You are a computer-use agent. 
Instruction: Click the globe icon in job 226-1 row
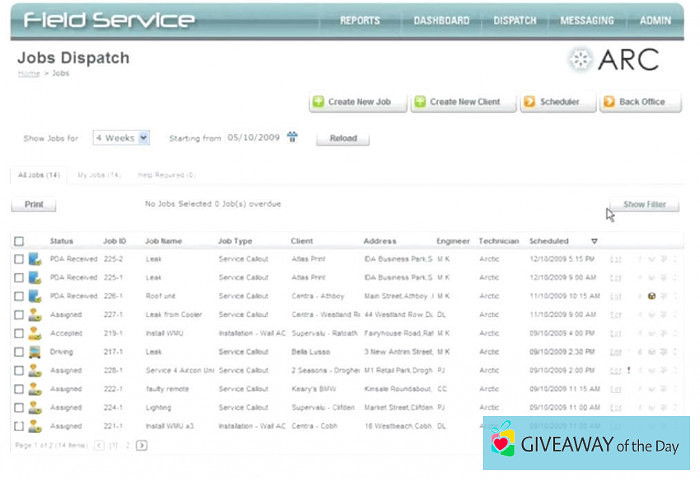point(651,296)
